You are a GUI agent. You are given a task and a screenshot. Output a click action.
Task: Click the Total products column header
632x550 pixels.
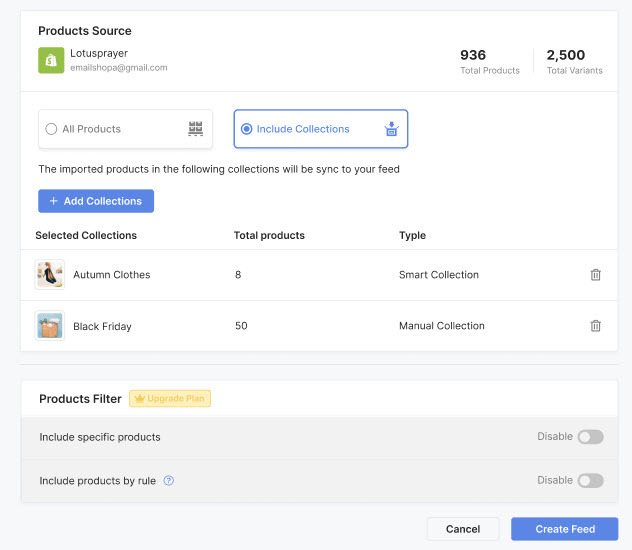269,235
